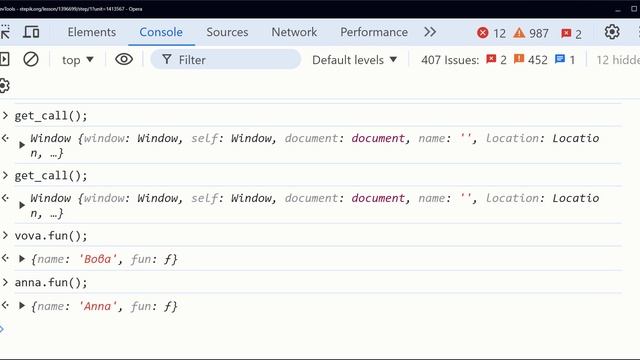Open live expression with the eye icon

[124, 60]
